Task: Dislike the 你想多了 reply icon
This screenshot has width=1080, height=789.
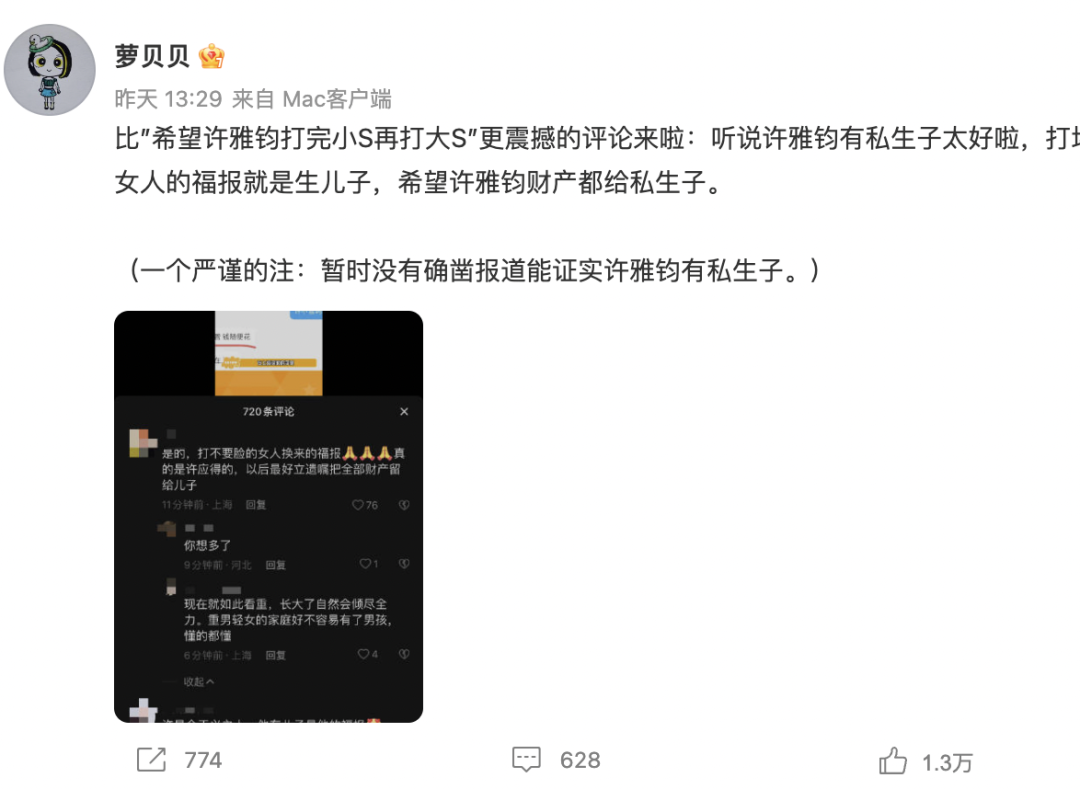Action: [x=404, y=564]
